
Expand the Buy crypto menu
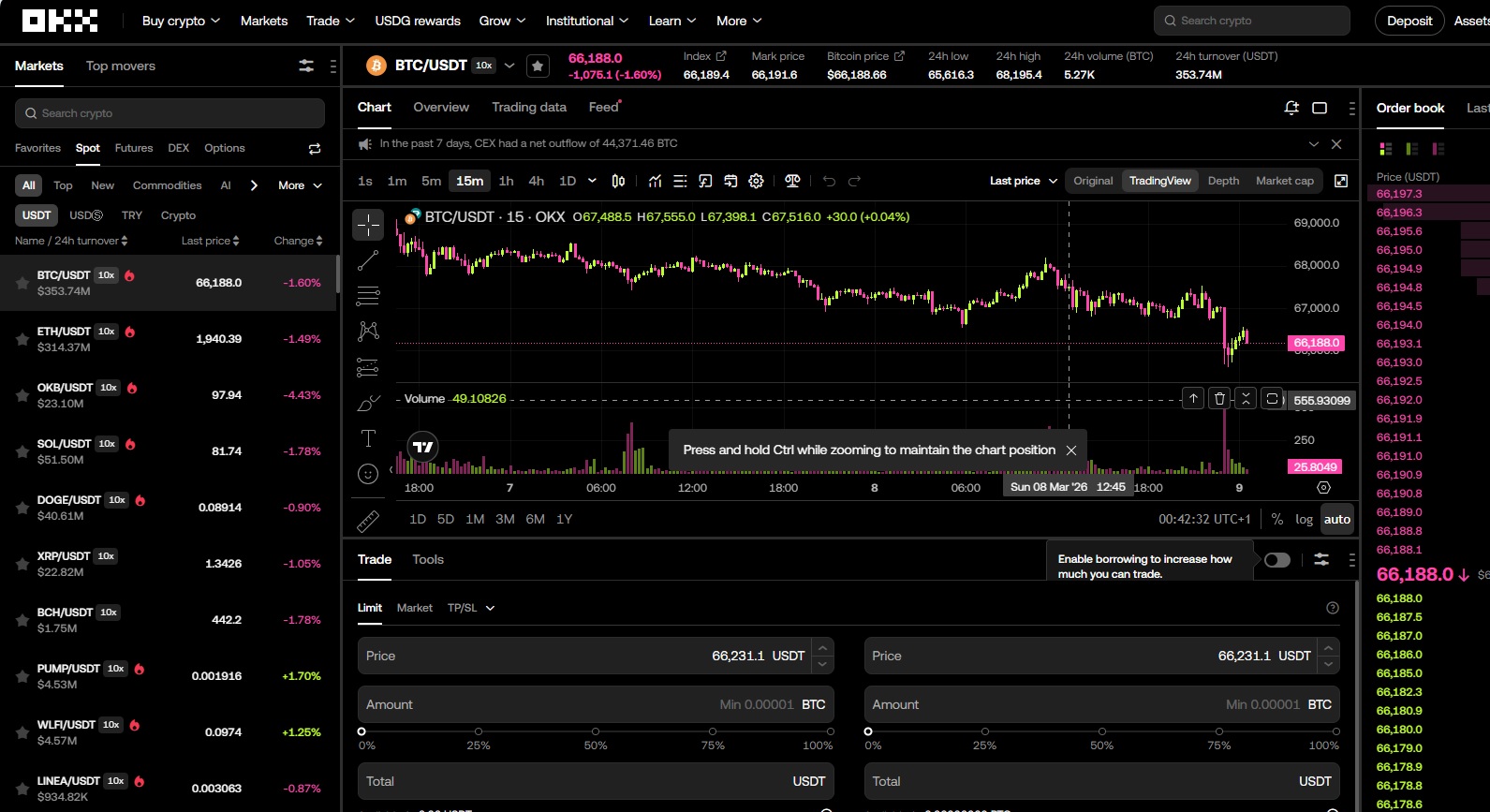[x=181, y=21]
